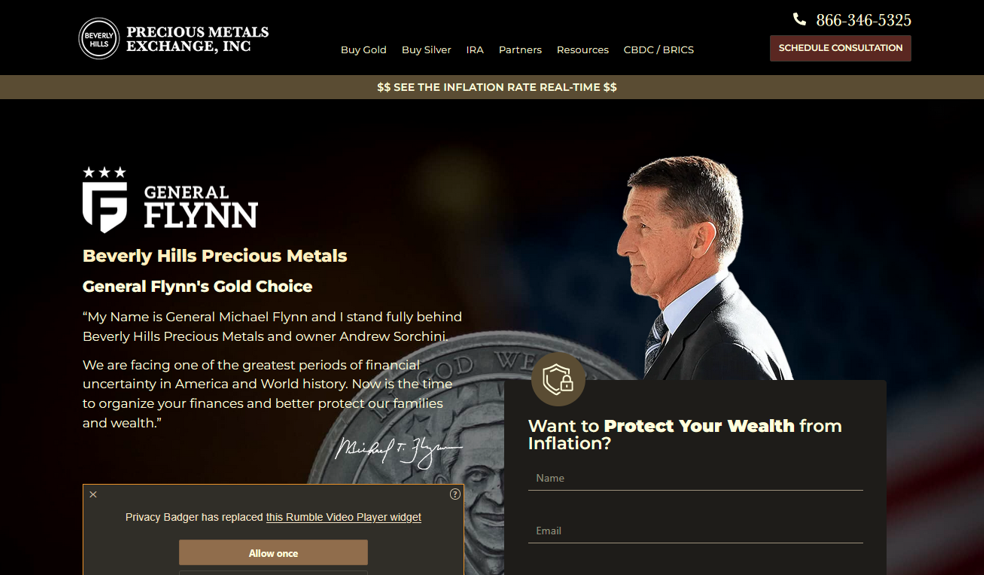Image resolution: width=984 pixels, height=575 pixels.
Task: Click the Allow once button
Action: point(273,553)
